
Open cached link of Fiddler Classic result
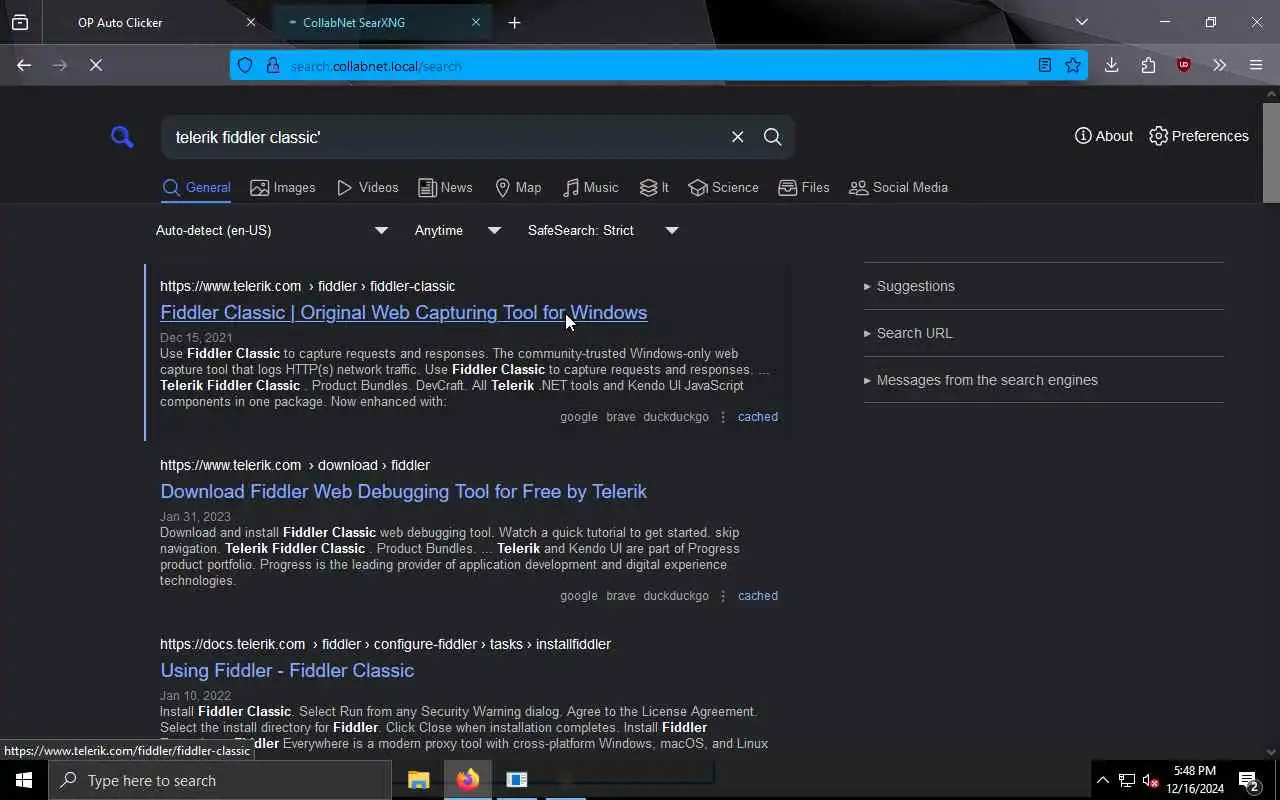pos(757,417)
